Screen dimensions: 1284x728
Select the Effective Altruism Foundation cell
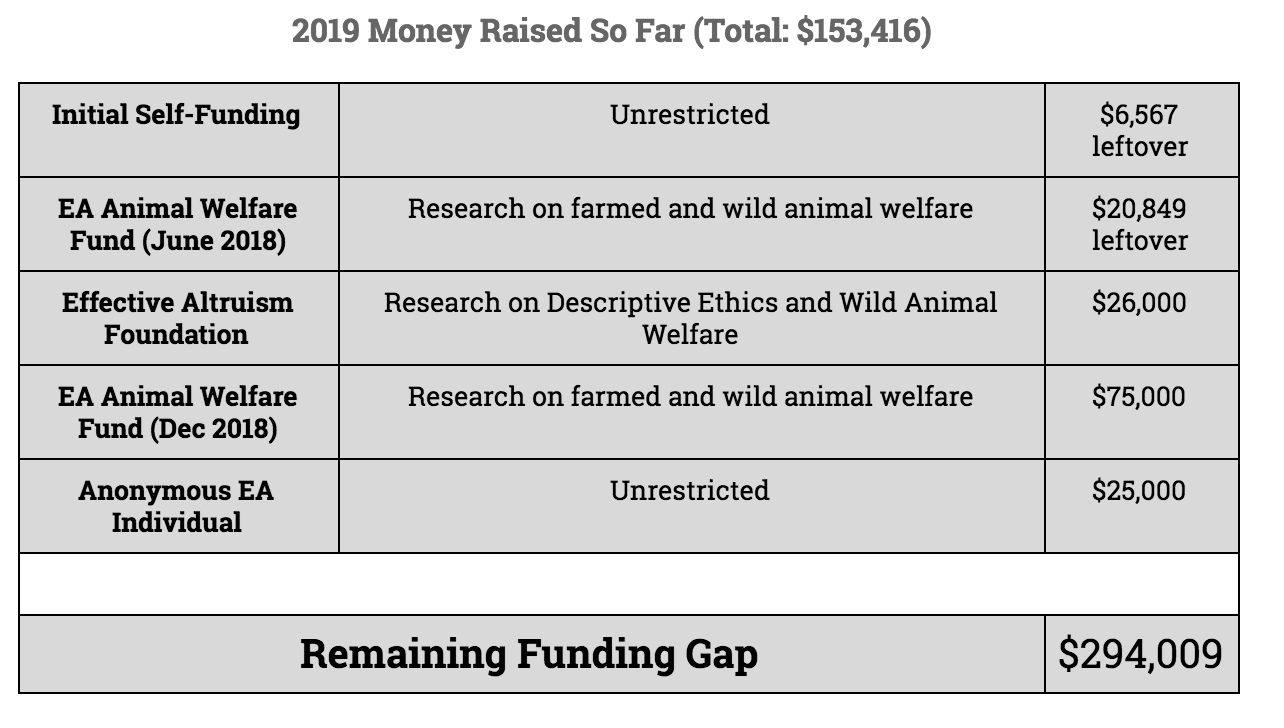tap(177, 318)
